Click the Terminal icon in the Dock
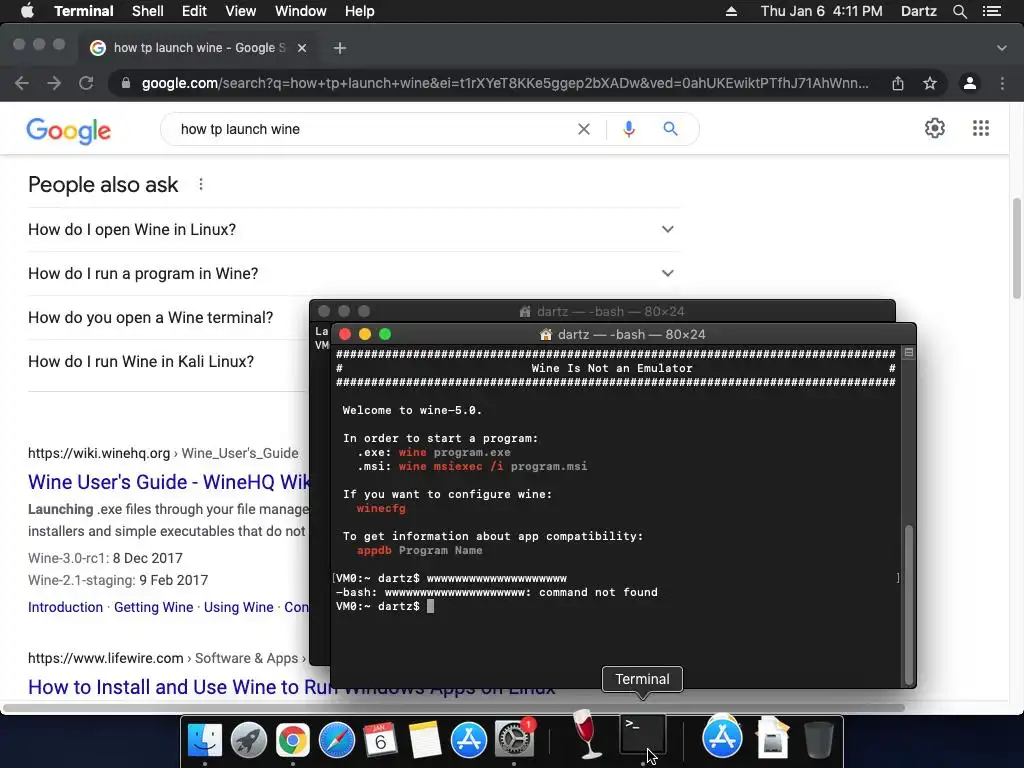 pyautogui.click(x=643, y=735)
